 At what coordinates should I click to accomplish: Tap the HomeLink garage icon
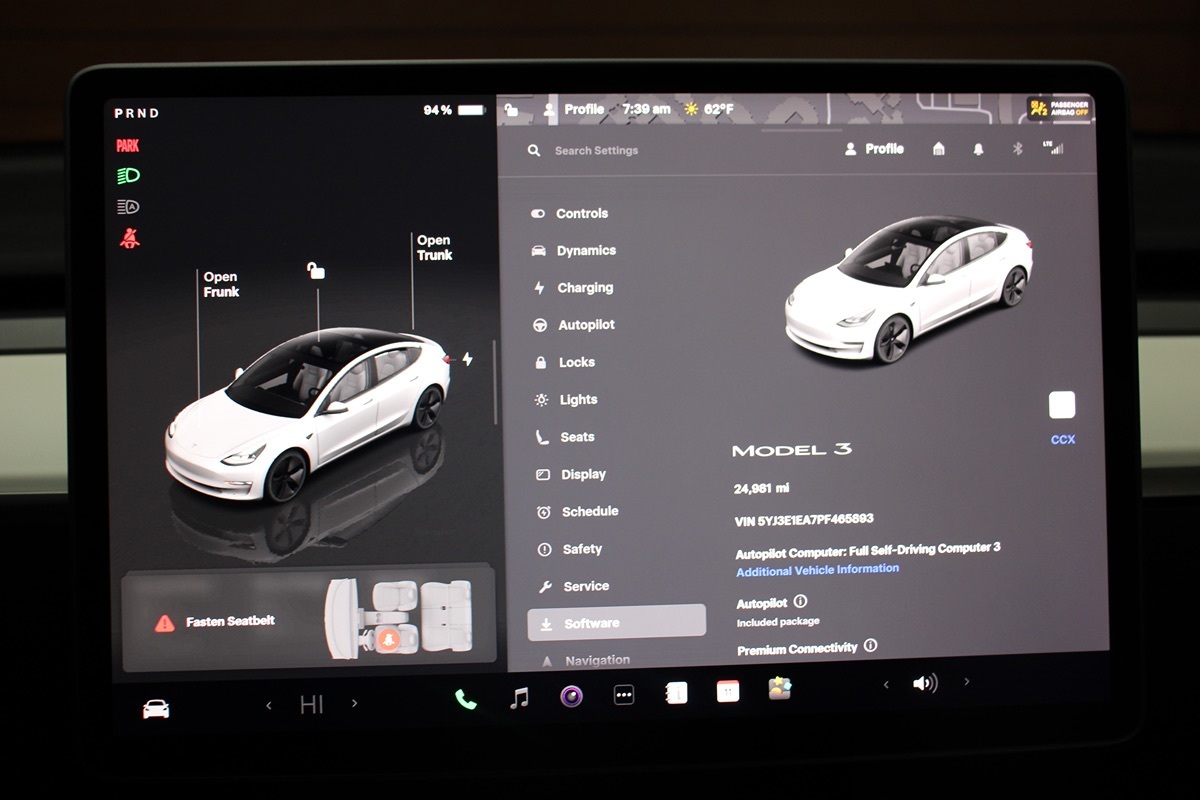[x=938, y=148]
